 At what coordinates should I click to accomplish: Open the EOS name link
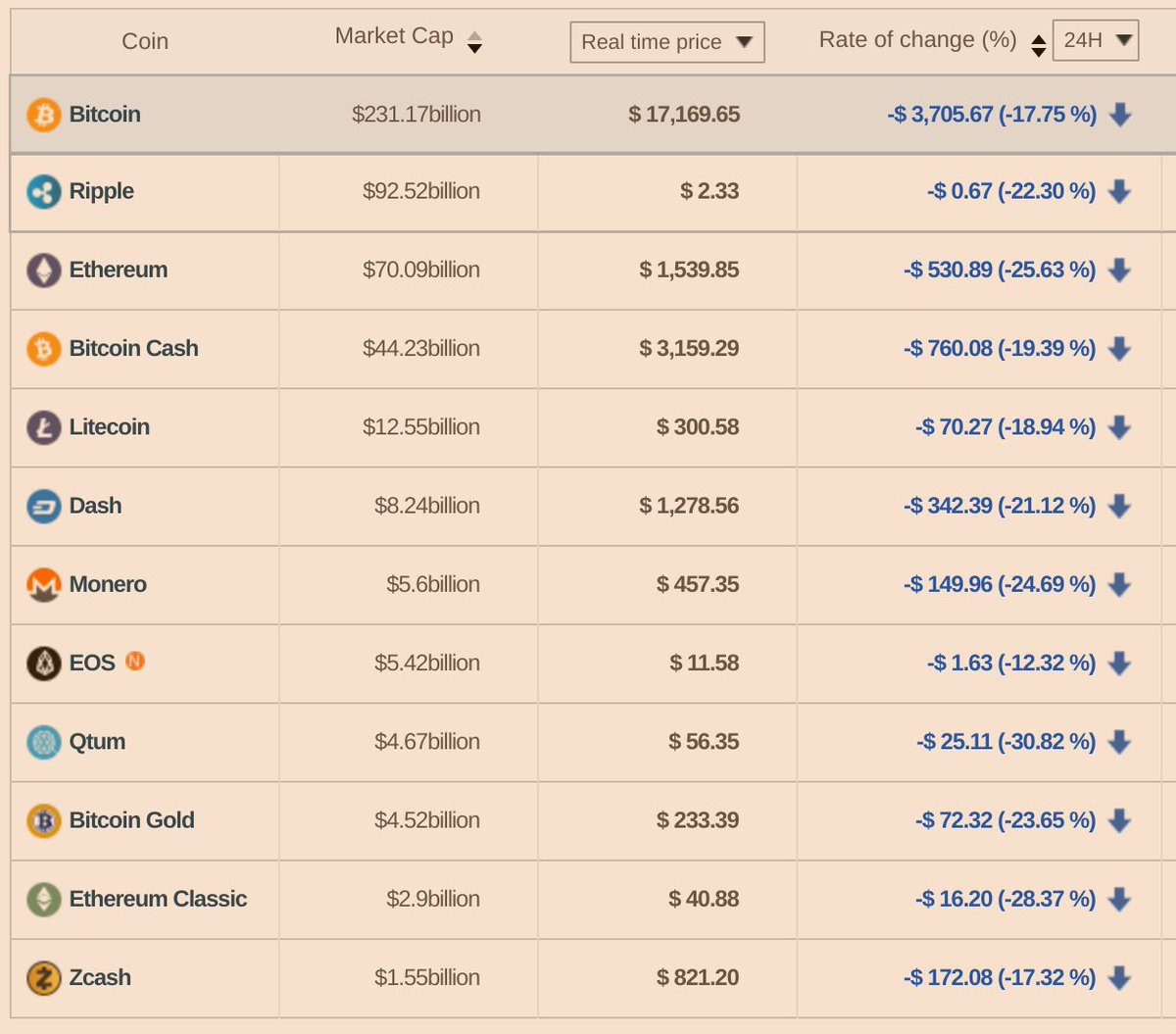tap(92, 664)
